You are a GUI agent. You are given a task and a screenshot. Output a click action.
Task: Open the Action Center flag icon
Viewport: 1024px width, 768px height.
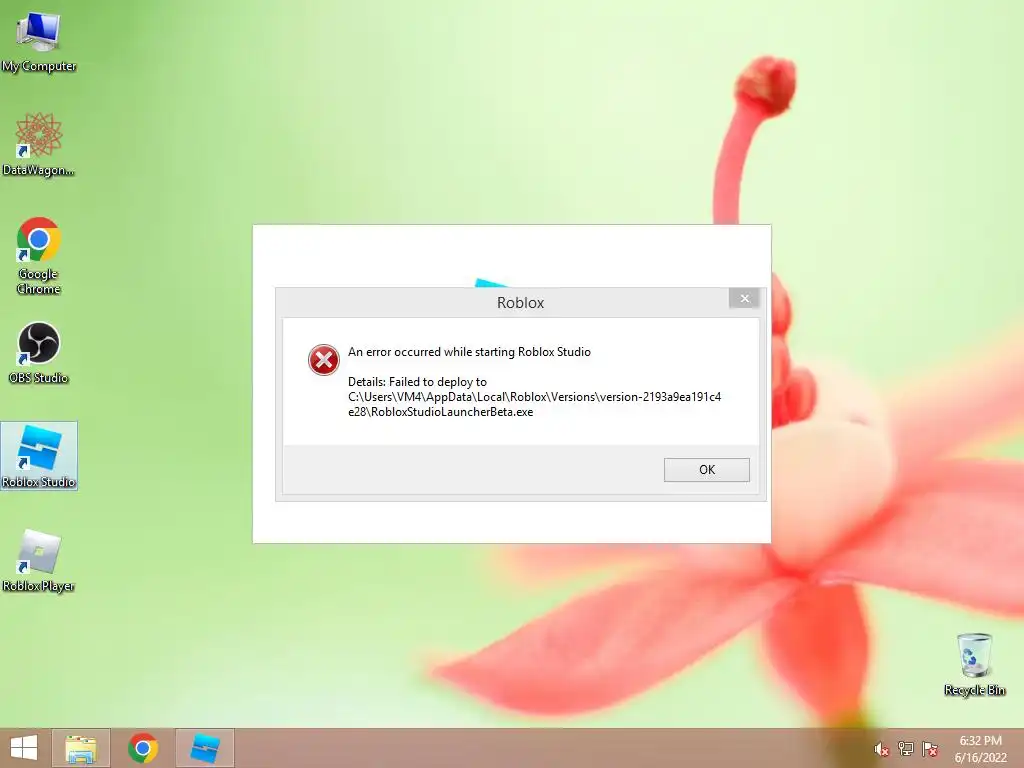[930, 748]
